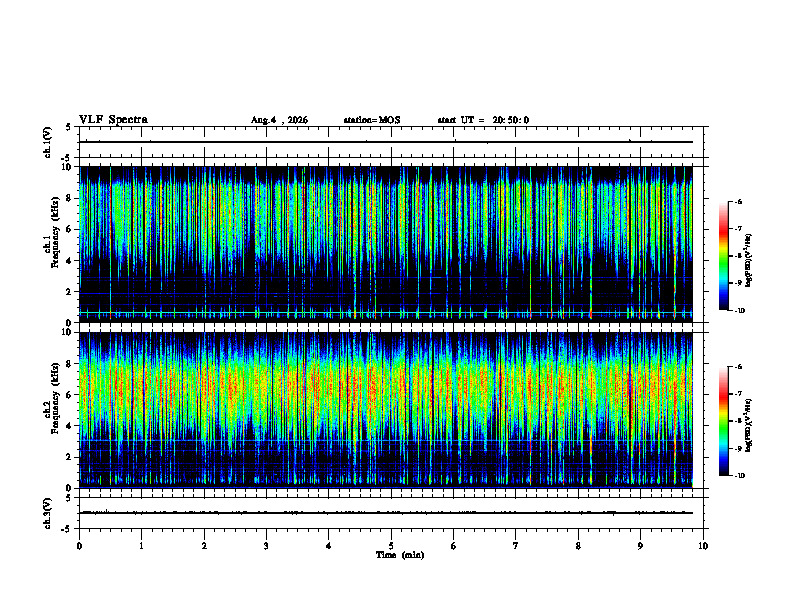The width and height of the screenshot is (792, 612).
Task: Click the "ch.1(V)" waveform axis label
Action: coord(47,142)
